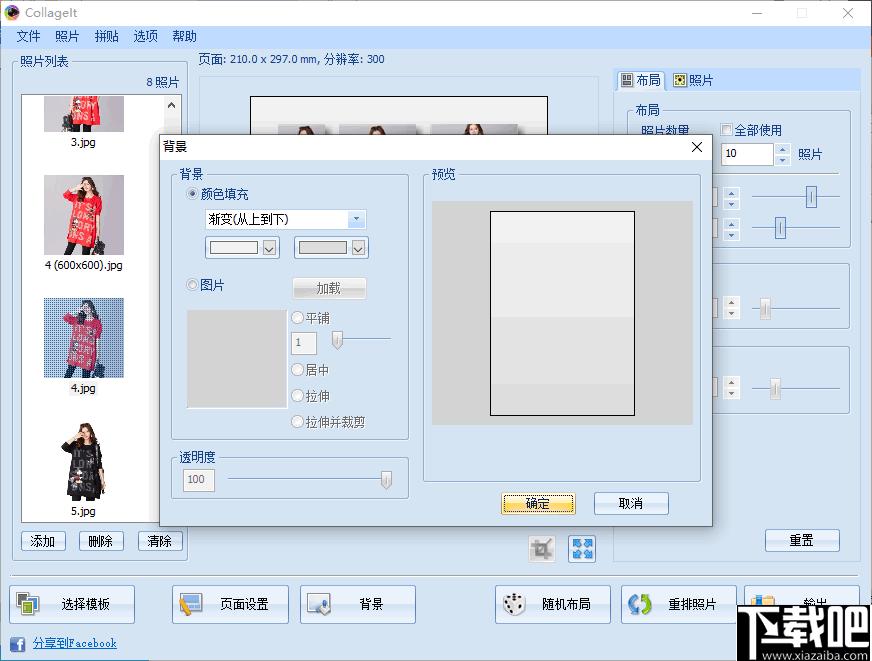The height and width of the screenshot is (661, 872).
Task: Click the top slider in layout panel
Action: (x=811, y=197)
